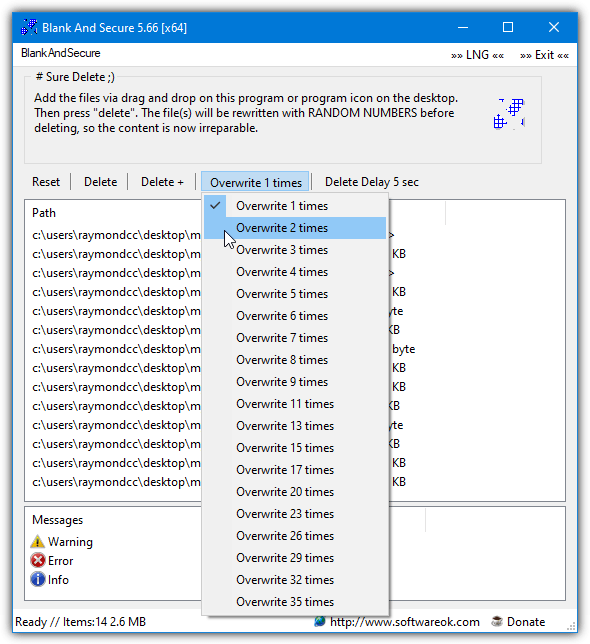The height and width of the screenshot is (644, 590).
Task: Pick Overwrite 8 times option
Action: (x=295, y=360)
